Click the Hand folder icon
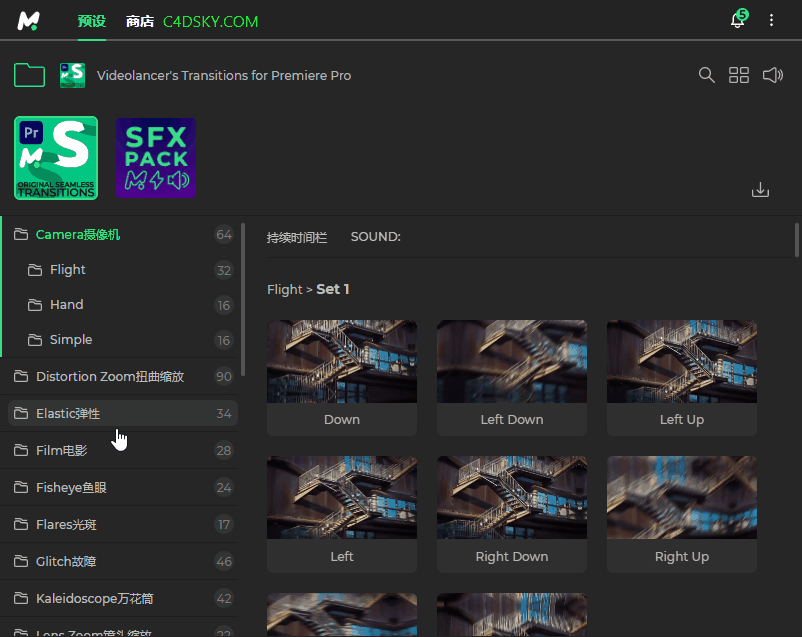The height and width of the screenshot is (637, 802). point(35,305)
